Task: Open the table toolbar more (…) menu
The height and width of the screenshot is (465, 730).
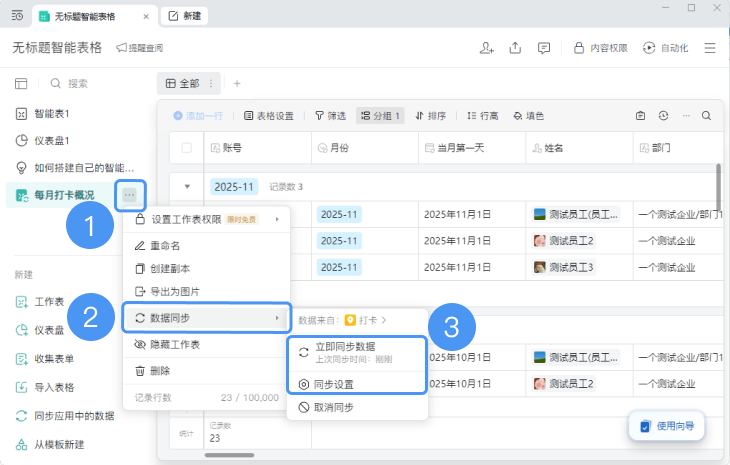Action: tap(686, 116)
